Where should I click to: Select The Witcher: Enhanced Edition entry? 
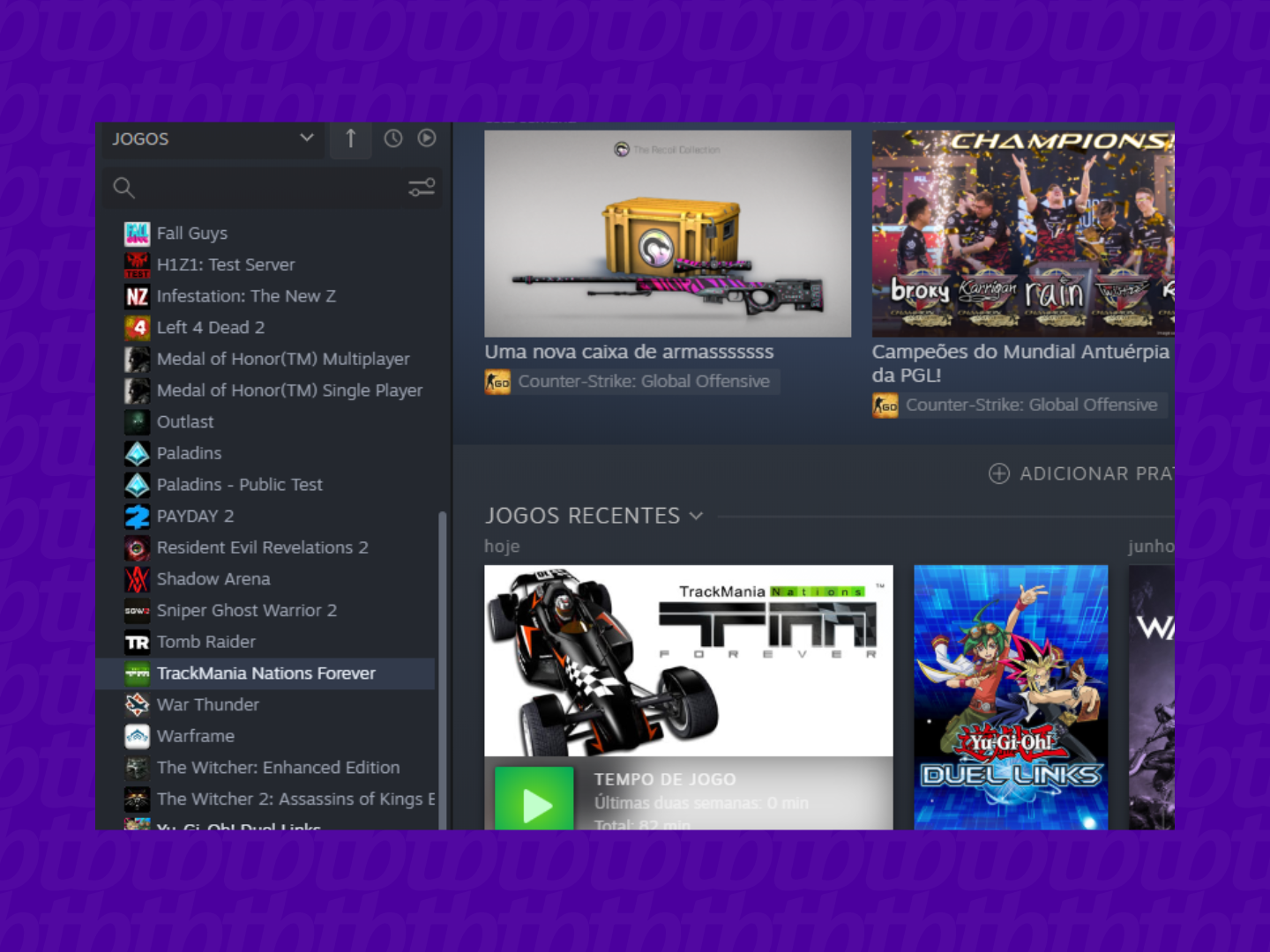pyautogui.click(x=265, y=768)
